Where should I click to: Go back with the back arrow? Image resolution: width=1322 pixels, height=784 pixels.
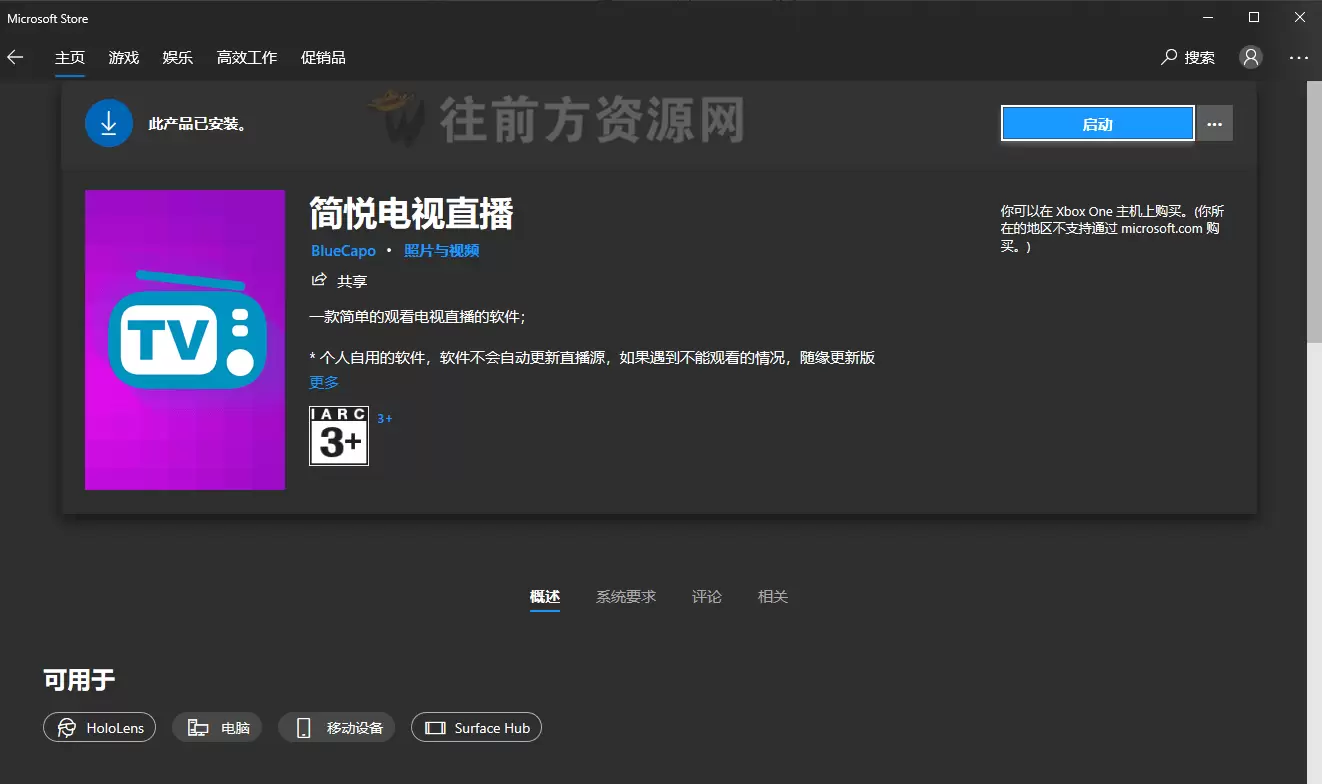point(15,57)
